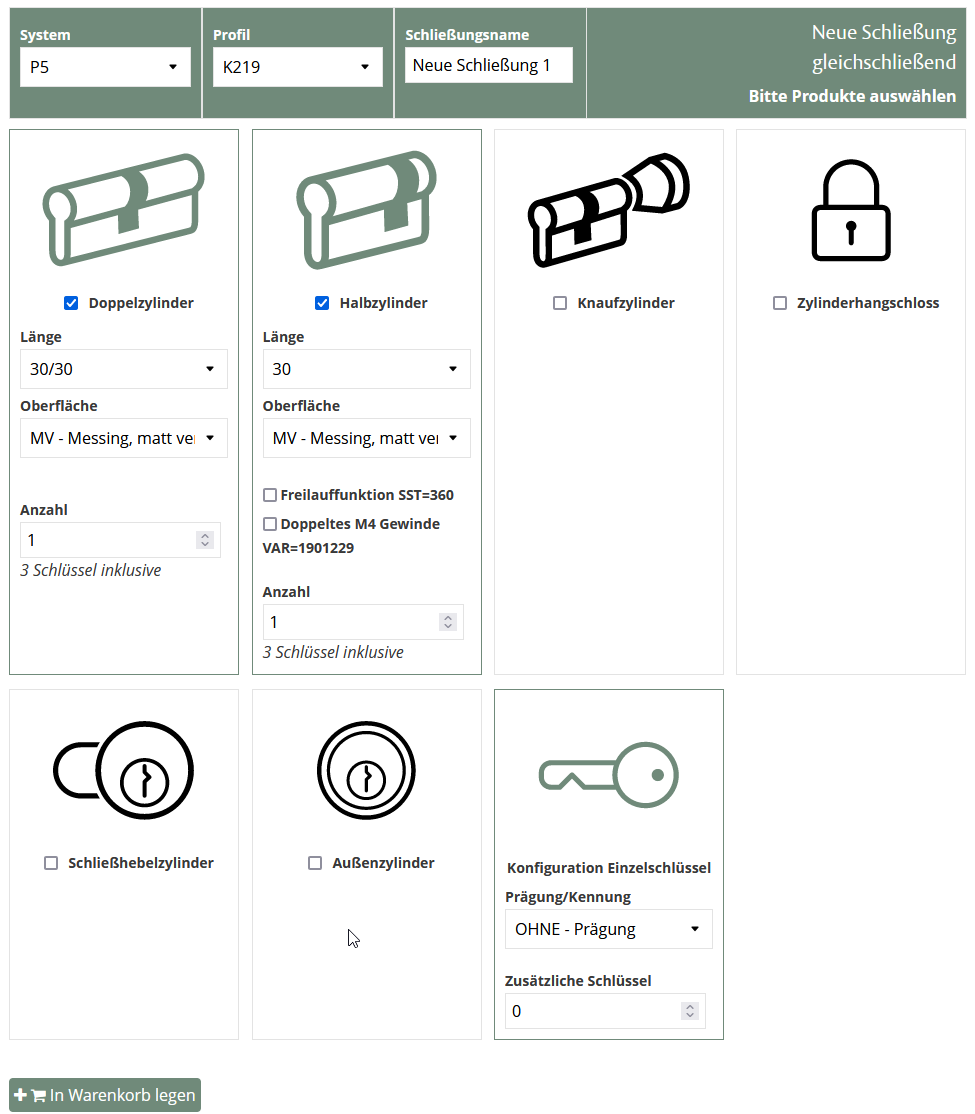Click the Doppelzylinder Anzahl spinner arrows

tap(205, 540)
